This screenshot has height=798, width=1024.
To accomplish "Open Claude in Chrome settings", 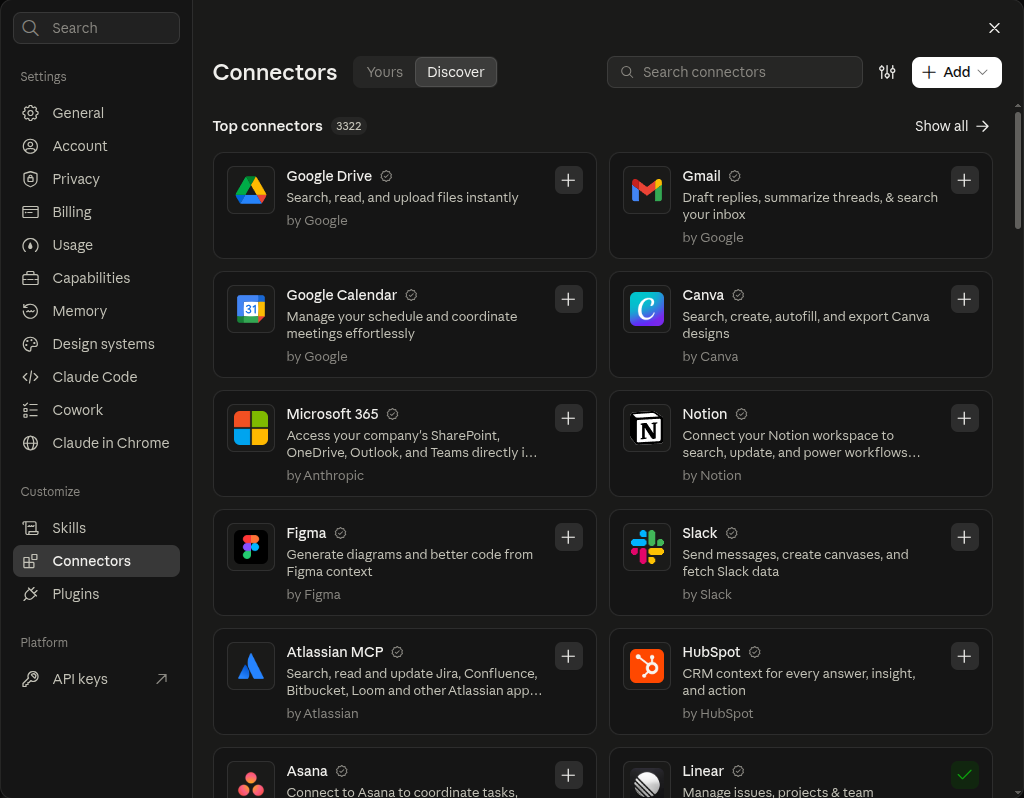I will click(x=96, y=443).
